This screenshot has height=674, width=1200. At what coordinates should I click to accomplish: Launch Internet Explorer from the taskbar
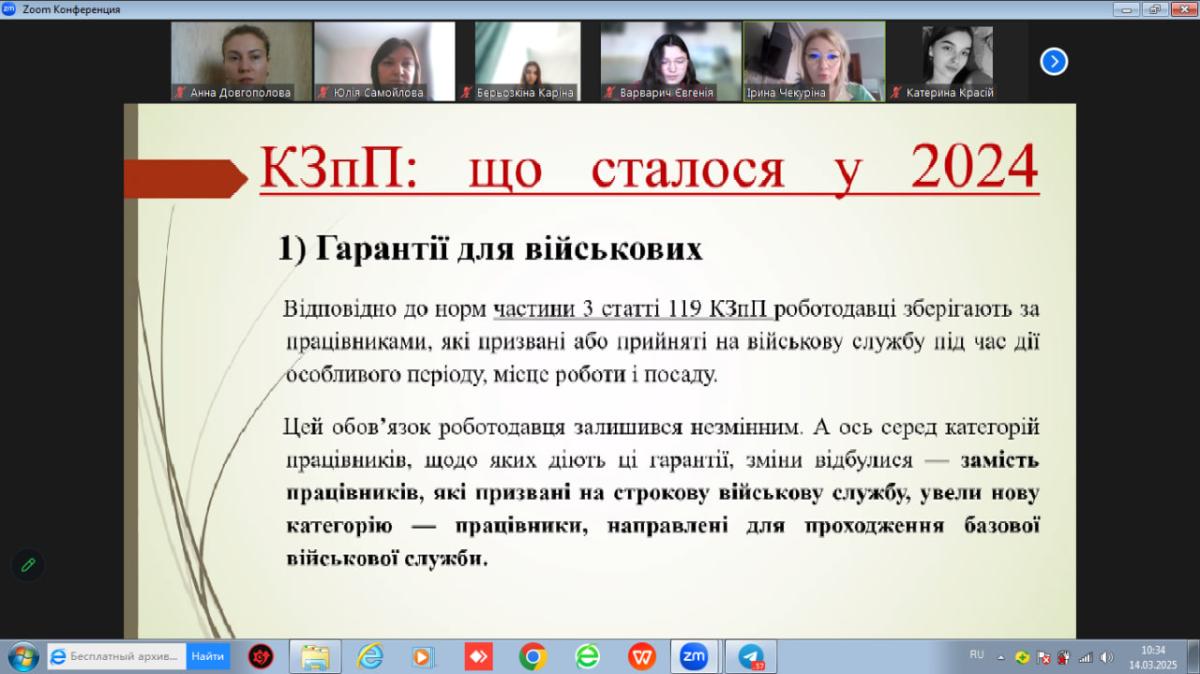[370, 656]
